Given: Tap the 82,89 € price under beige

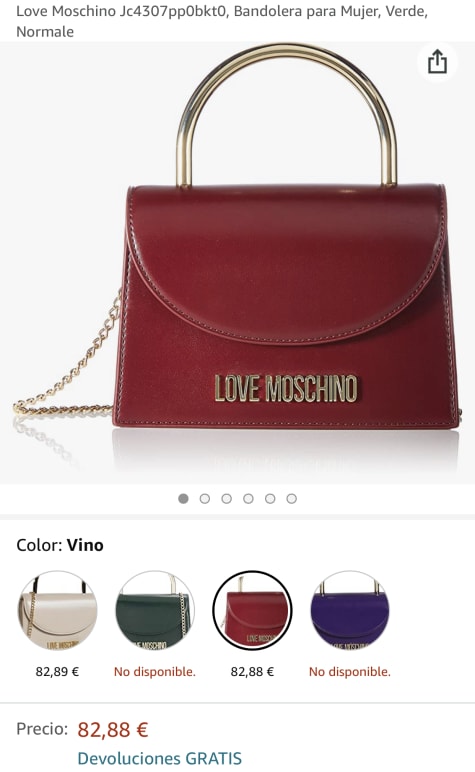Looking at the screenshot, I should pyautogui.click(x=57, y=672).
